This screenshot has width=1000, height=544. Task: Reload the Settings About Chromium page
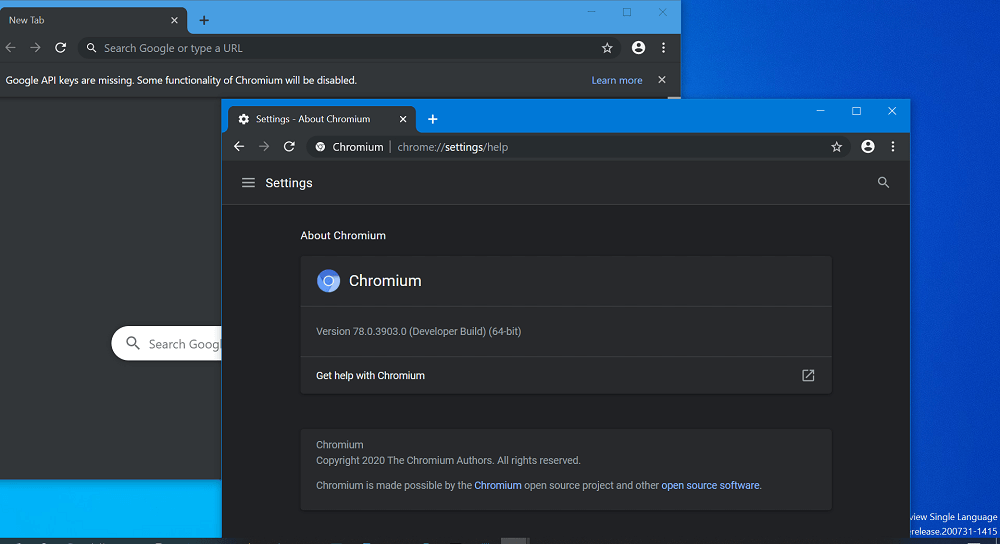click(289, 147)
